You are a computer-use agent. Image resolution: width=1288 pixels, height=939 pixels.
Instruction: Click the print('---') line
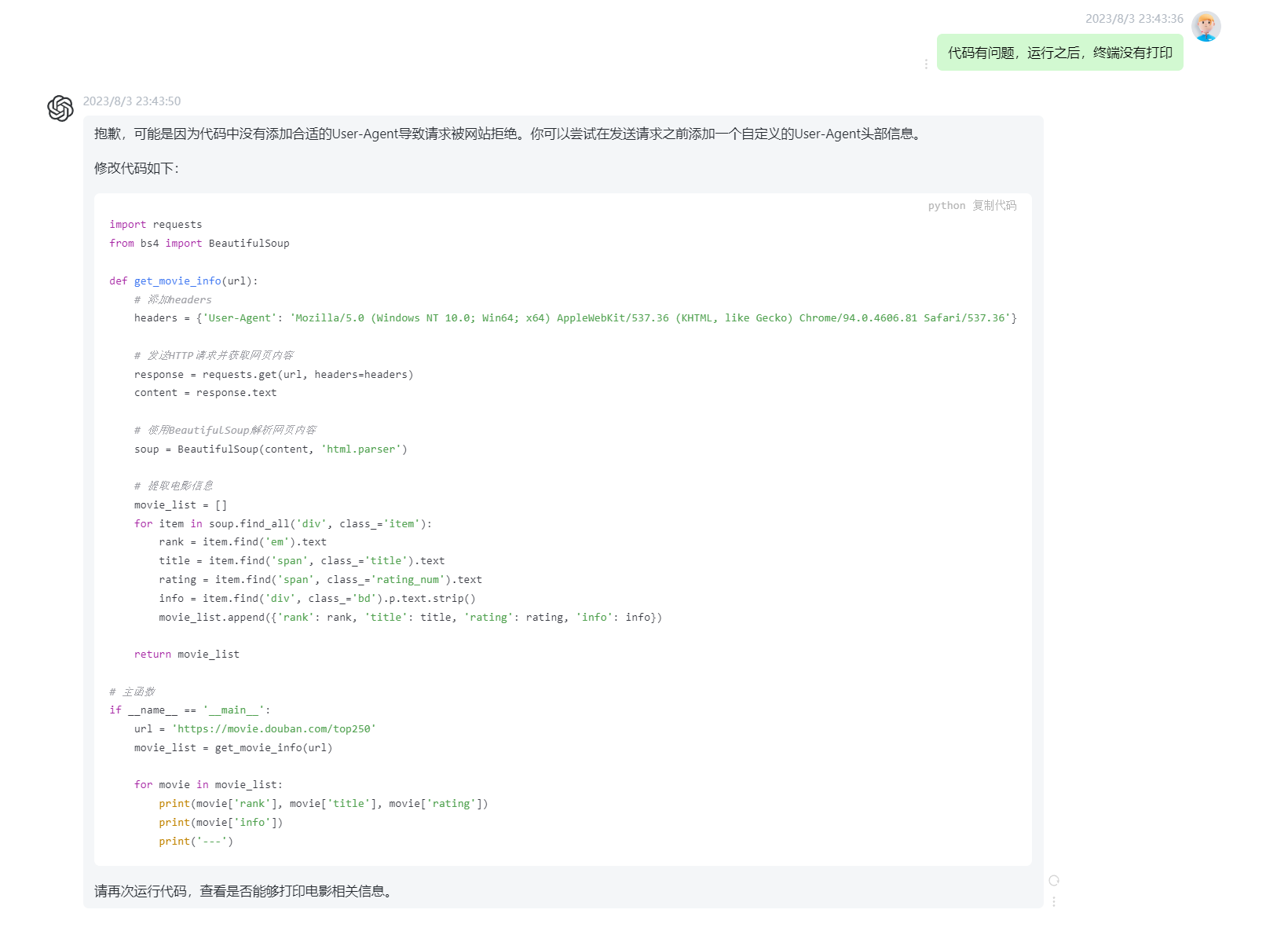pyautogui.click(x=196, y=841)
